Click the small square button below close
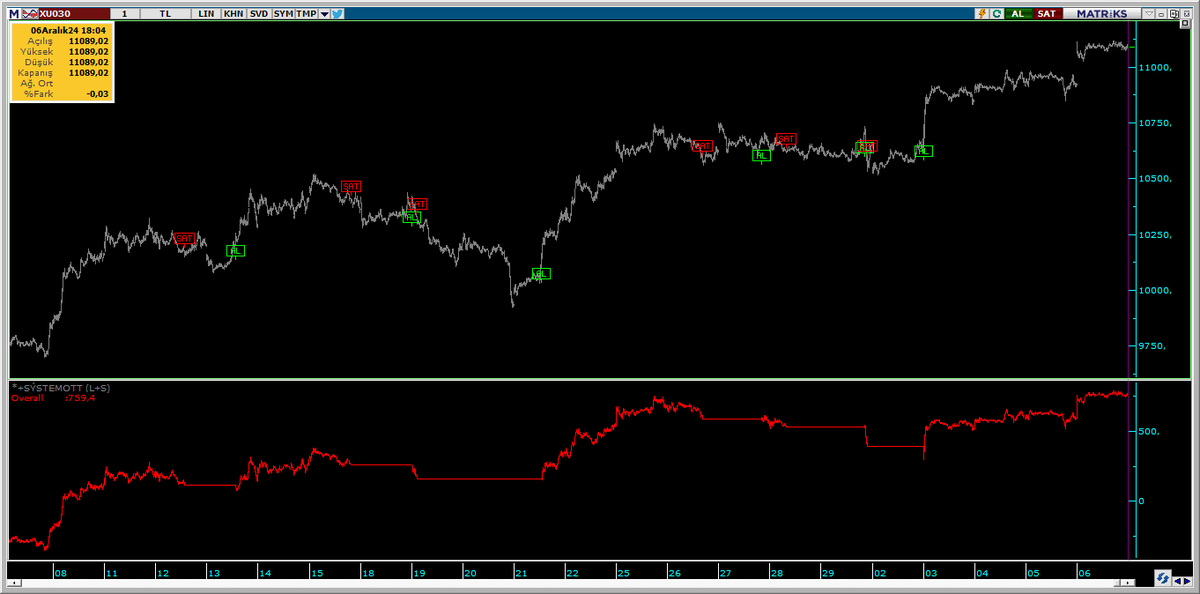This screenshot has height=594, width=1200. tap(1185, 23)
